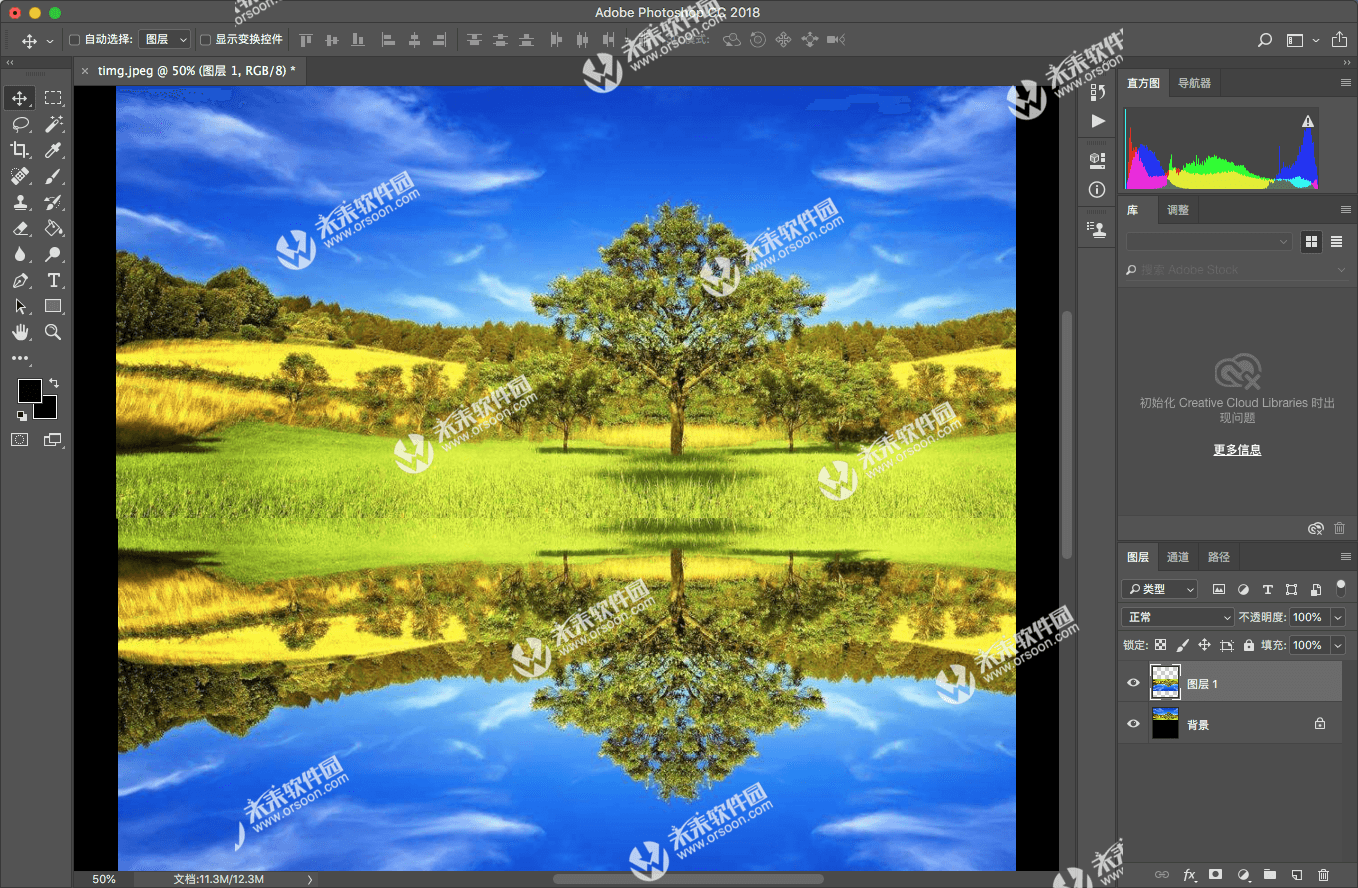1358x888 pixels.
Task: Toggle layer filtering switch on or off
Action: pos(1341,587)
